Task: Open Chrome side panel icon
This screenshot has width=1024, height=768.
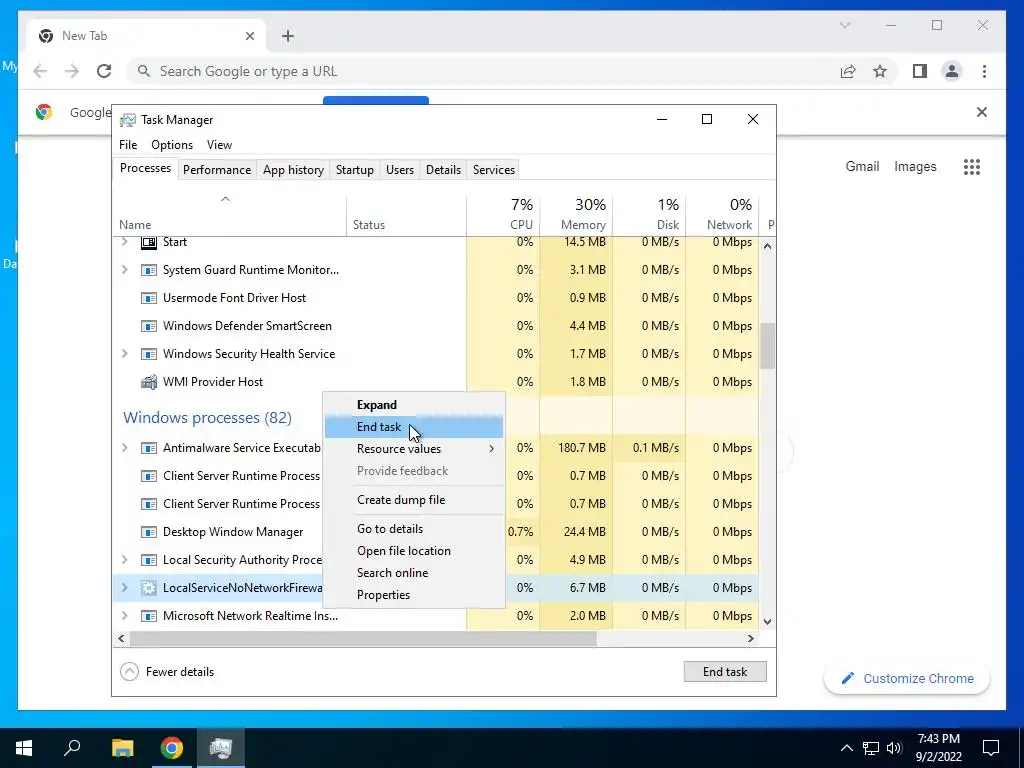Action: (920, 71)
